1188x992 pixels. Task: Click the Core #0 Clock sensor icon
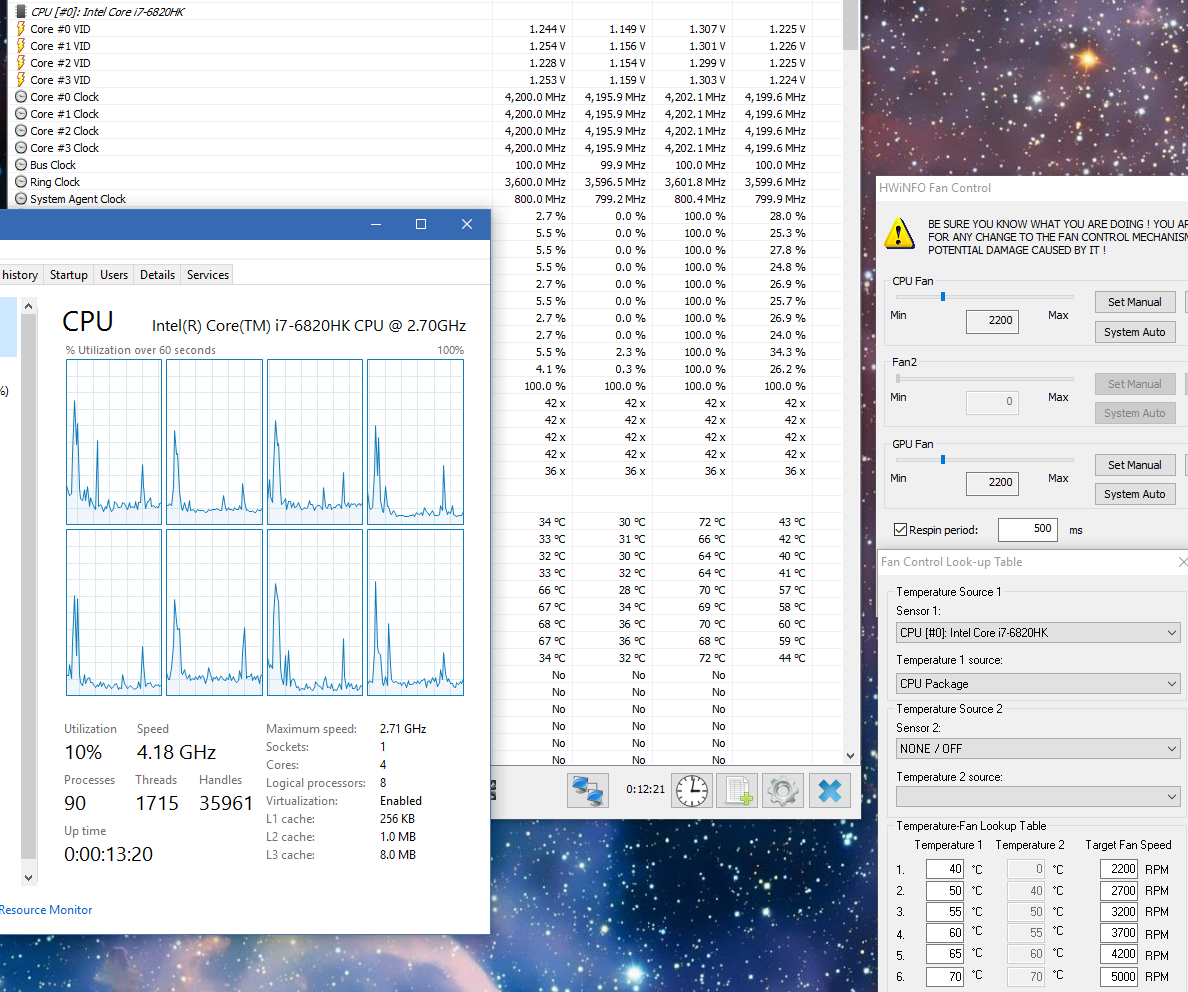tap(21, 97)
